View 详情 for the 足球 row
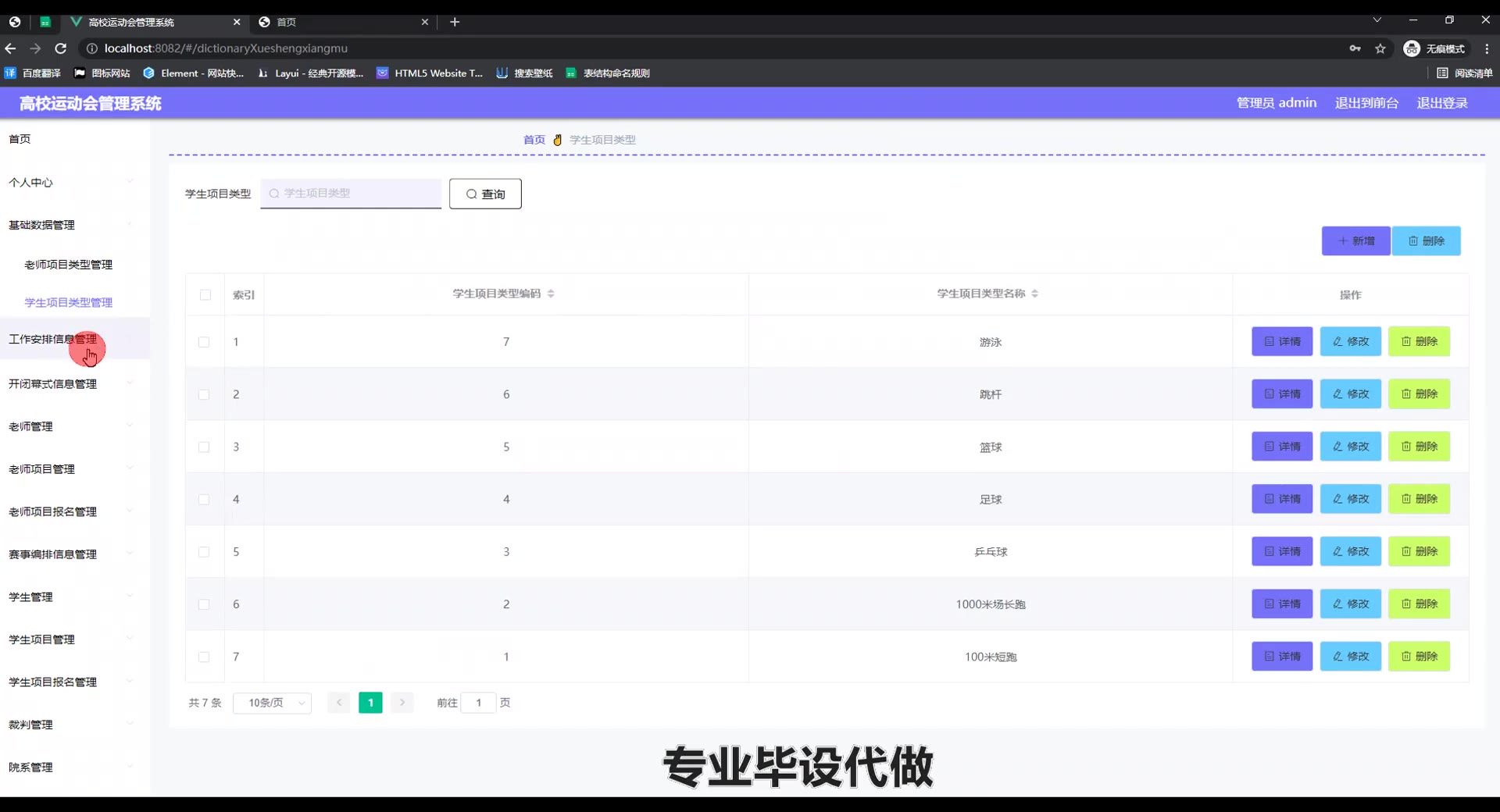 coord(1282,498)
